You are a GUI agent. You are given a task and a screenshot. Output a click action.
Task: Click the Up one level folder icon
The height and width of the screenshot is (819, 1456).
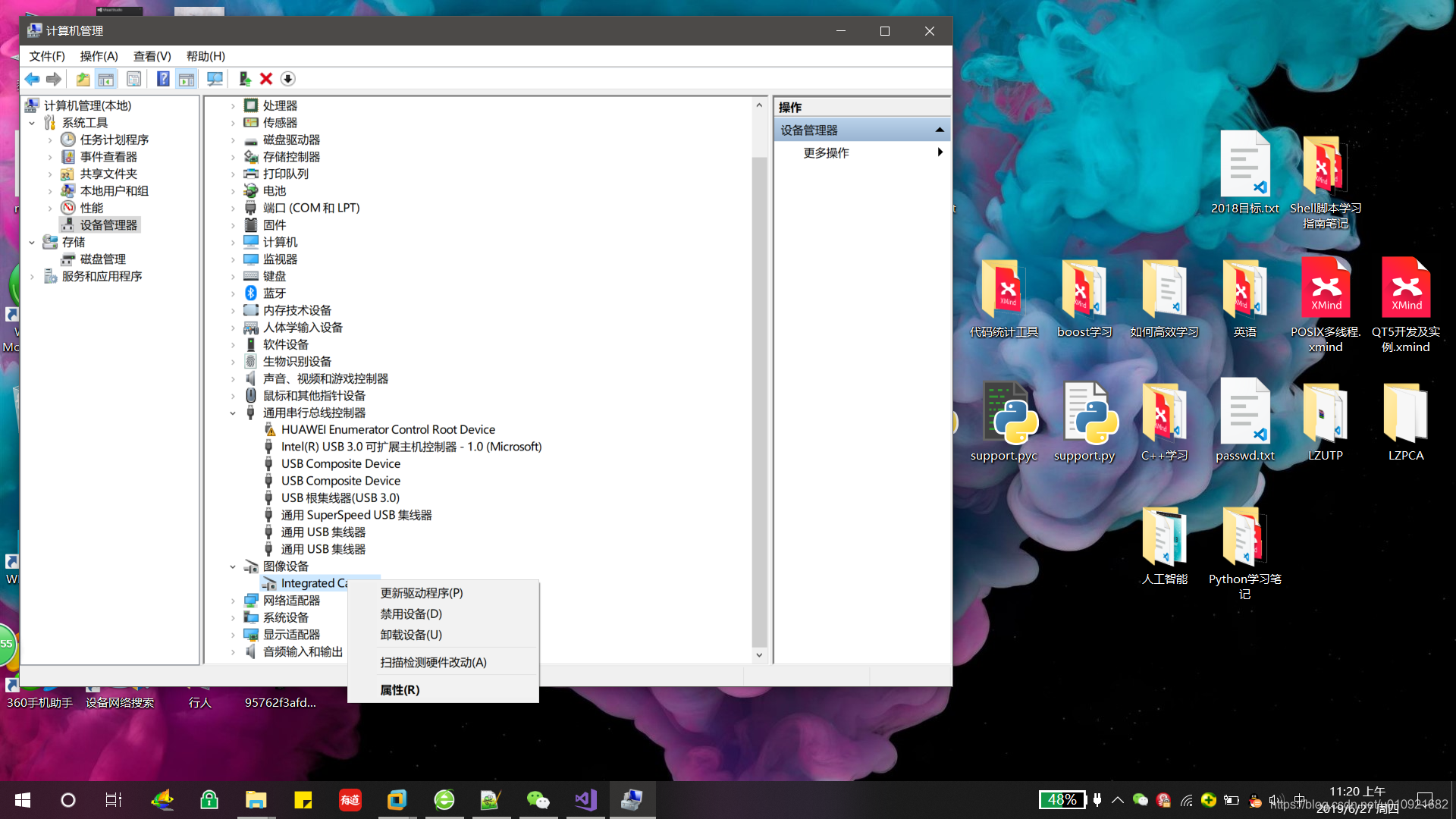(x=83, y=79)
